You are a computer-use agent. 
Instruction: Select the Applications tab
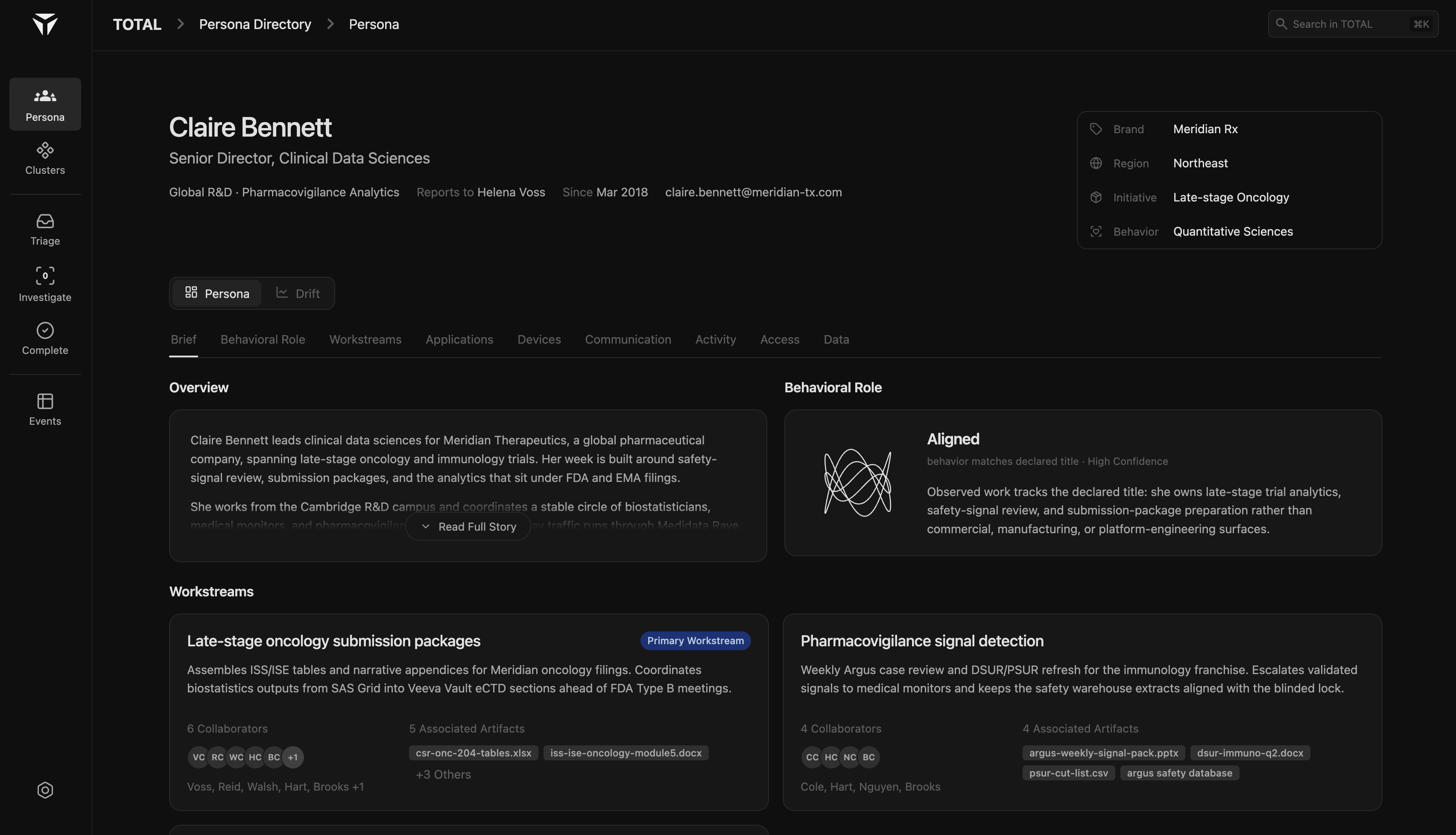click(459, 339)
